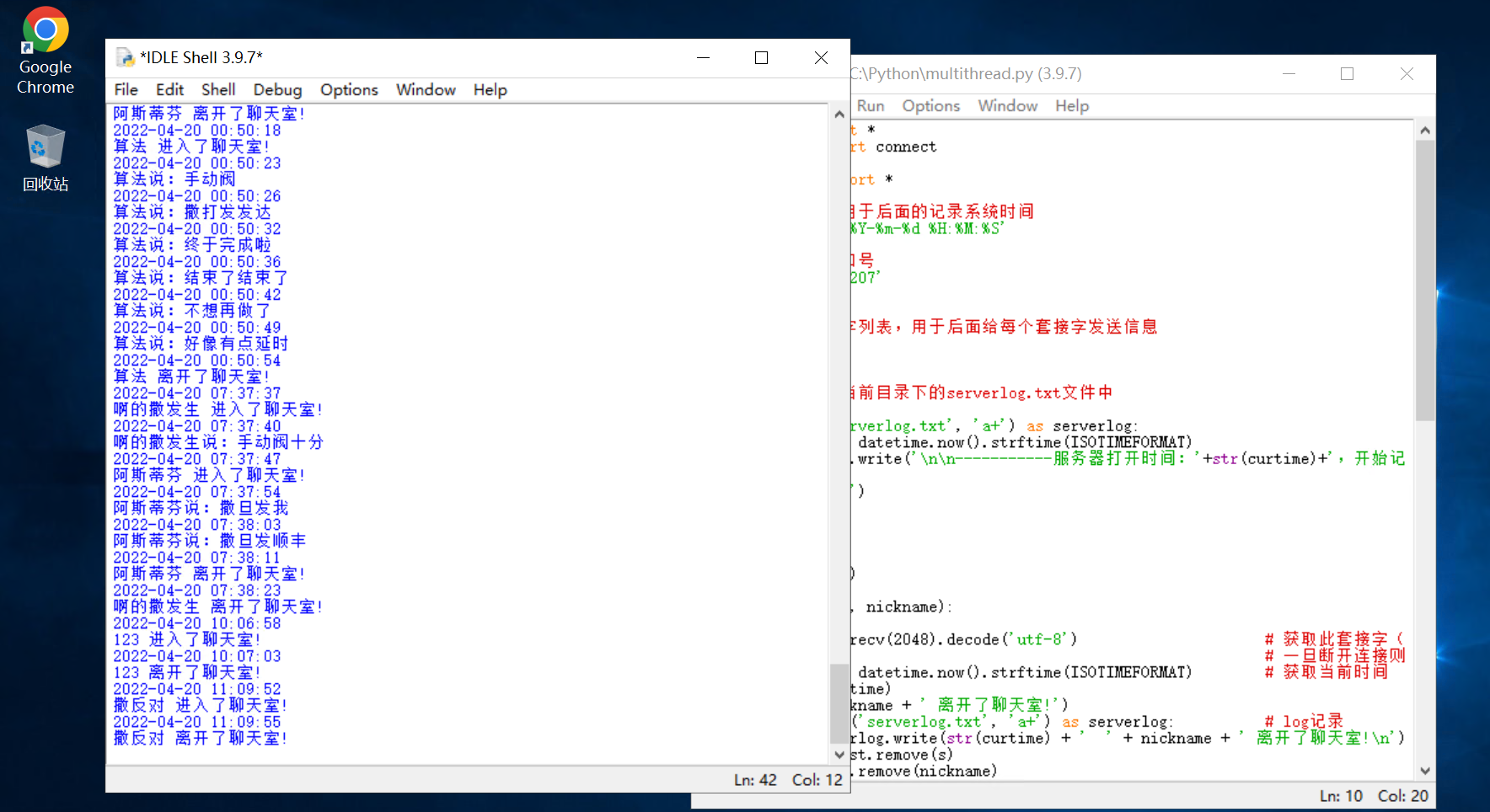Open the File menu in IDLE Shell
The height and width of the screenshot is (812, 1490).
(126, 89)
